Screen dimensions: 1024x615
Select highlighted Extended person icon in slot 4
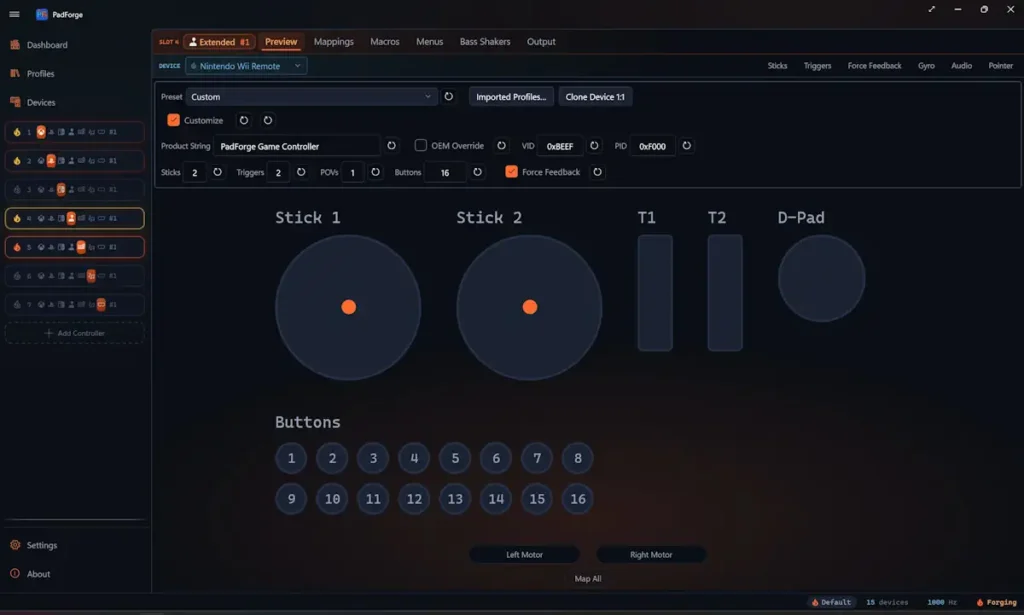point(71,218)
